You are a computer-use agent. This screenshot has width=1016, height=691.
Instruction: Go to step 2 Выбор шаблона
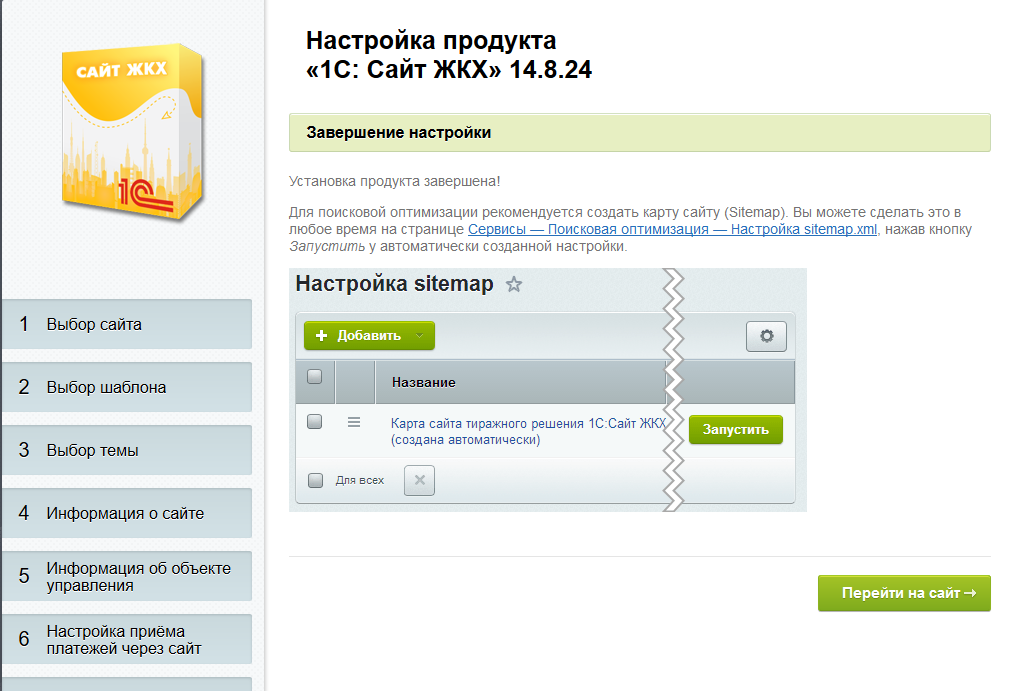coord(127,387)
